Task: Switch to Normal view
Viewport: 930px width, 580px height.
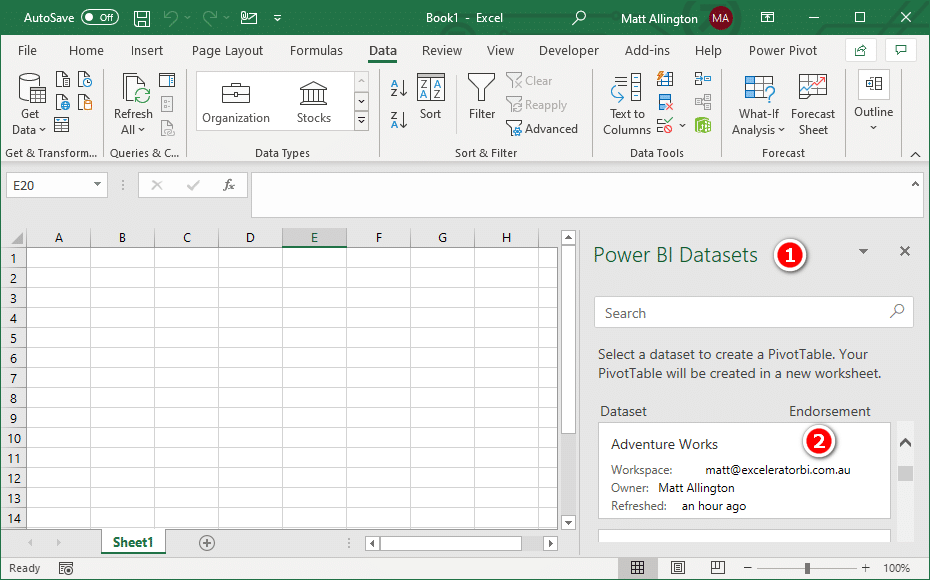Action: point(638,568)
